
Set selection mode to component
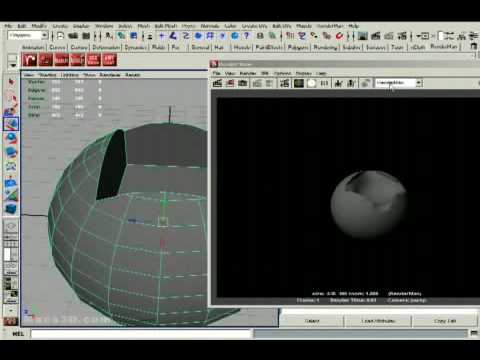click(x=133, y=36)
